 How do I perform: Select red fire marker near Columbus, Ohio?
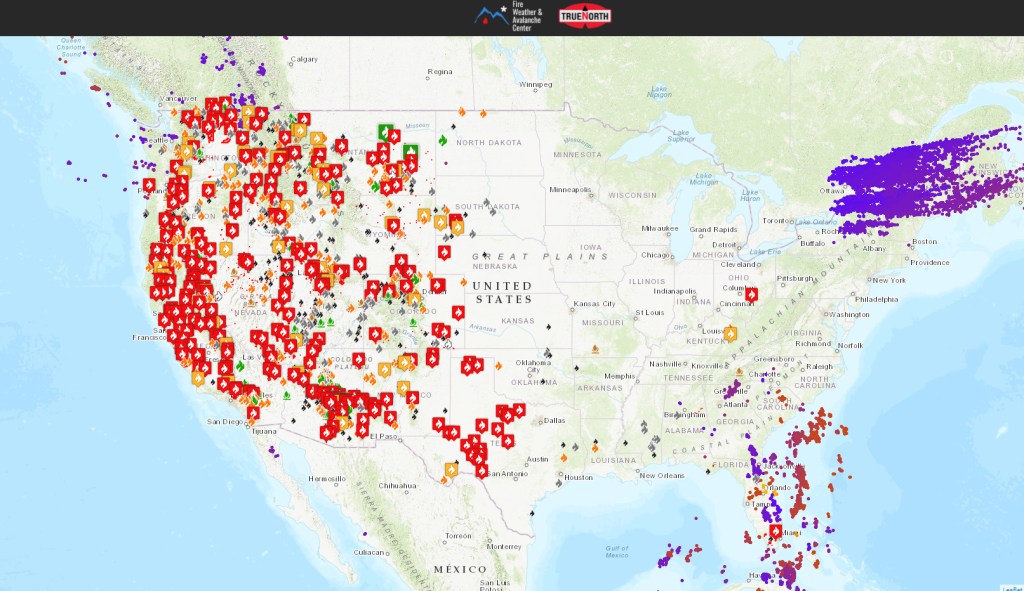click(751, 295)
